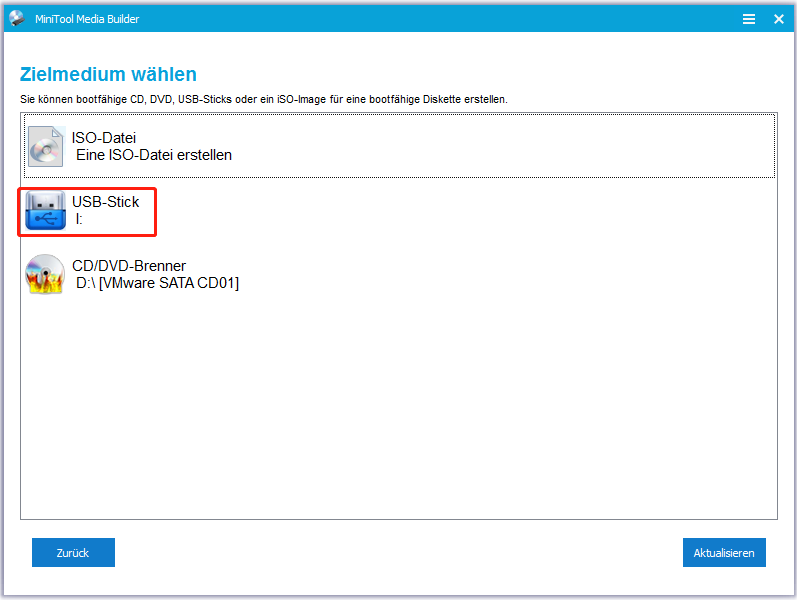Click the MiniTool Media Builder title text
Screen dimensions: 797x601
[x=87, y=19]
